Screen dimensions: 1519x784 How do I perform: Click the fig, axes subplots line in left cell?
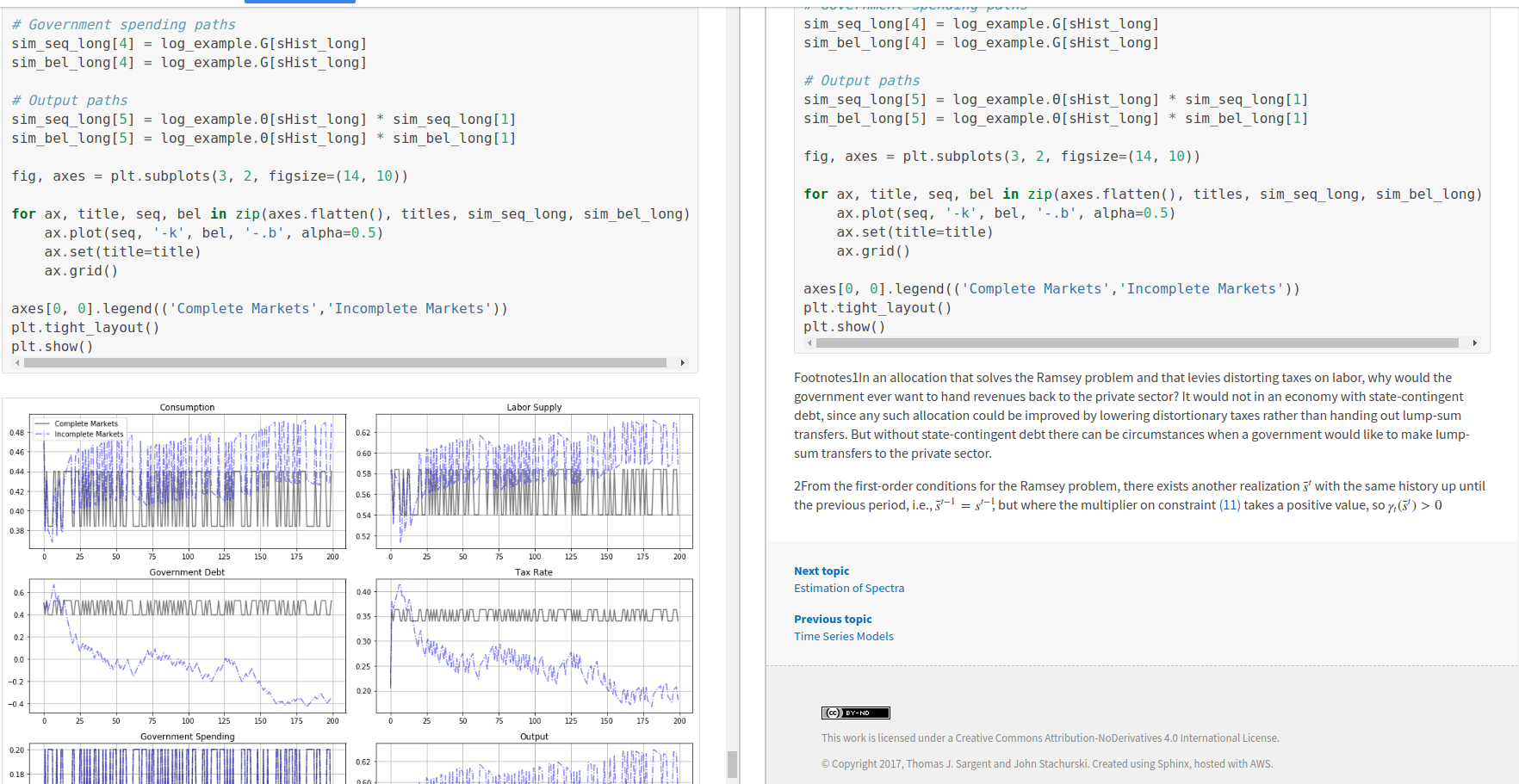(210, 176)
